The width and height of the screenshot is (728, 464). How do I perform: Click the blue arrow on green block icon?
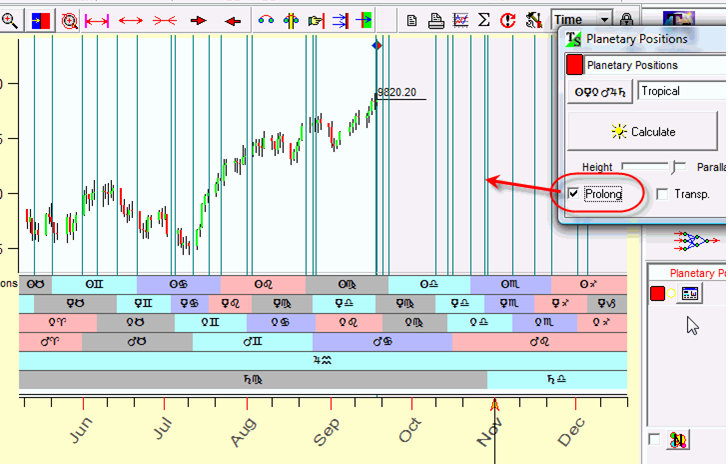[364, 20]
